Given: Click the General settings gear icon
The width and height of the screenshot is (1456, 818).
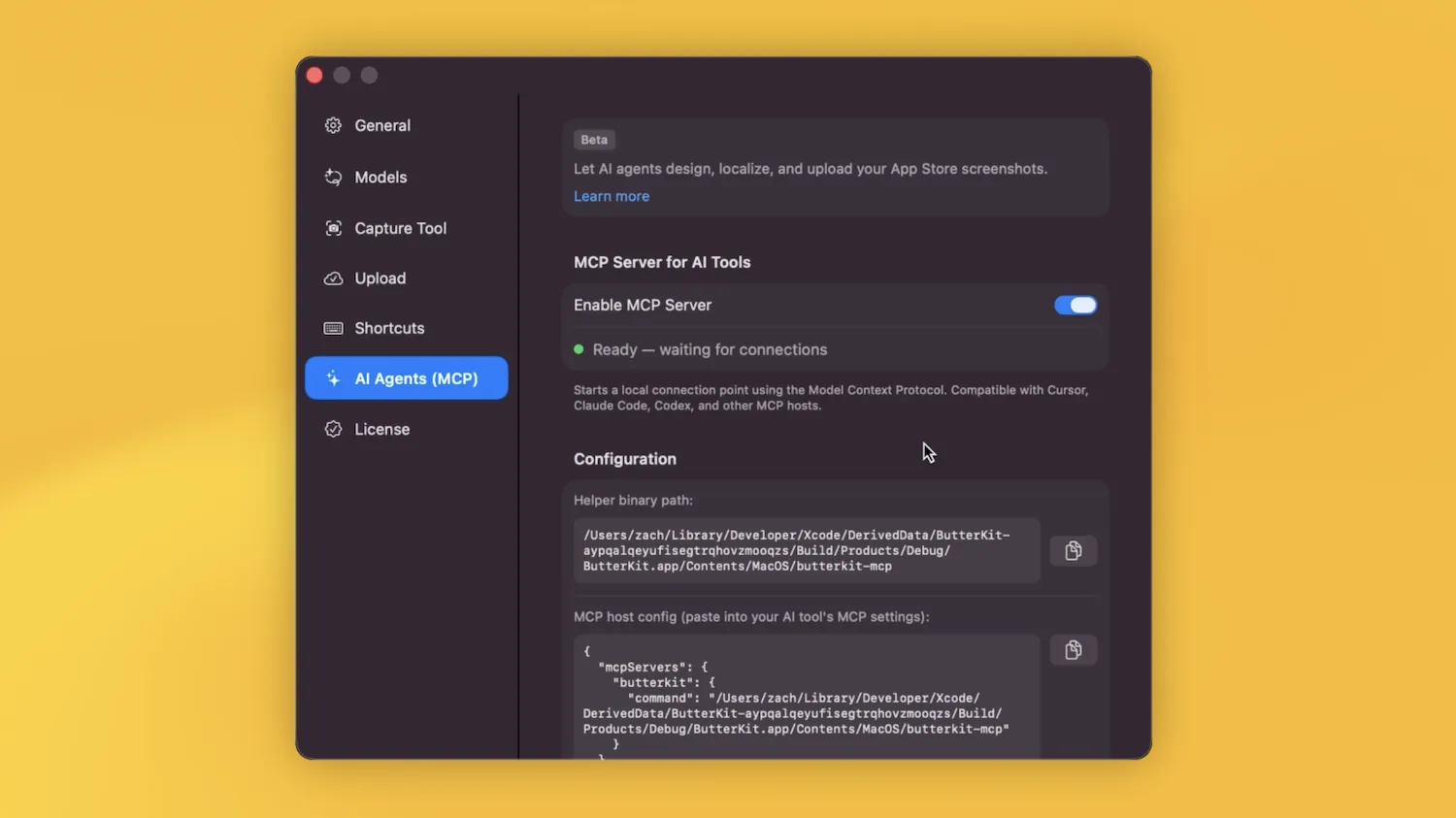Looking at the screenshot, I should click(332, 125).
